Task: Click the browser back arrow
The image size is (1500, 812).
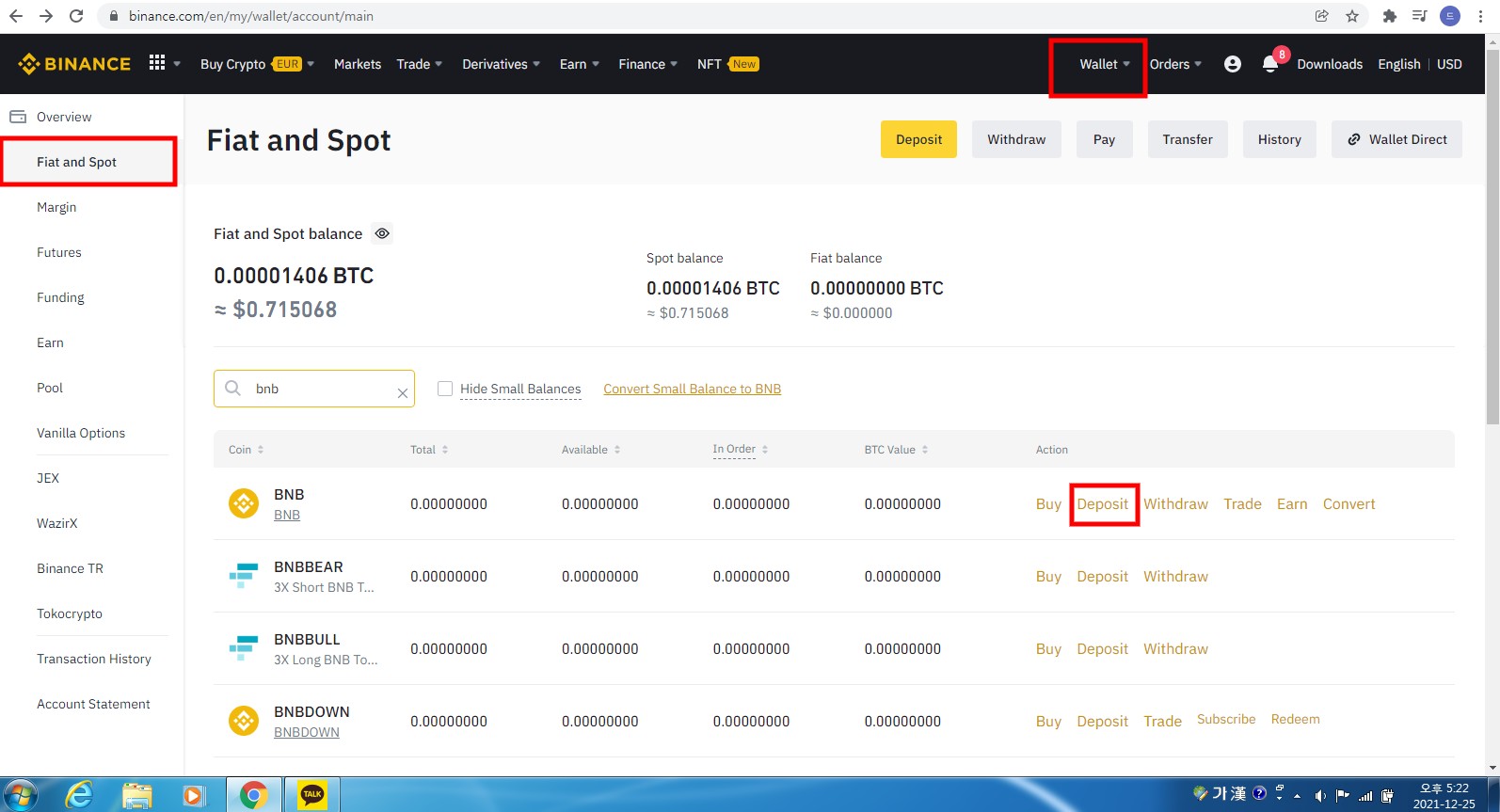Action: click(16, 16)
